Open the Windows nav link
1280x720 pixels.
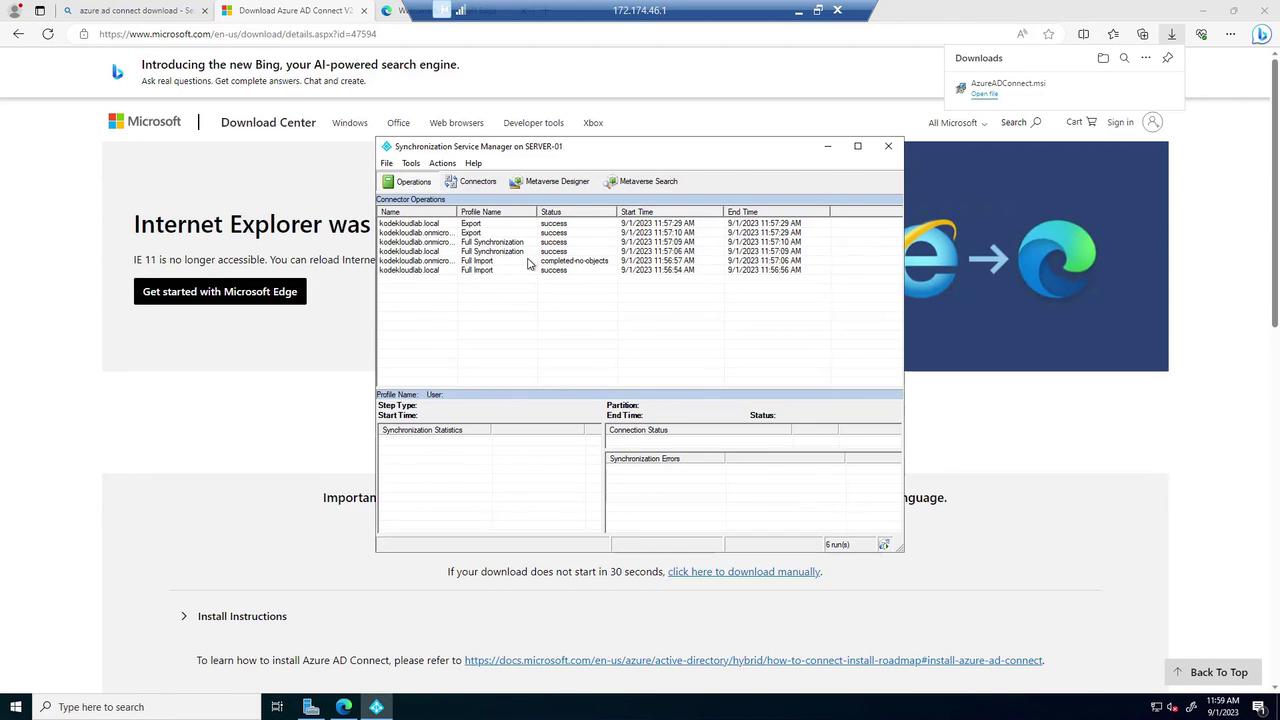pyautogui.click(x=350, y=123)
